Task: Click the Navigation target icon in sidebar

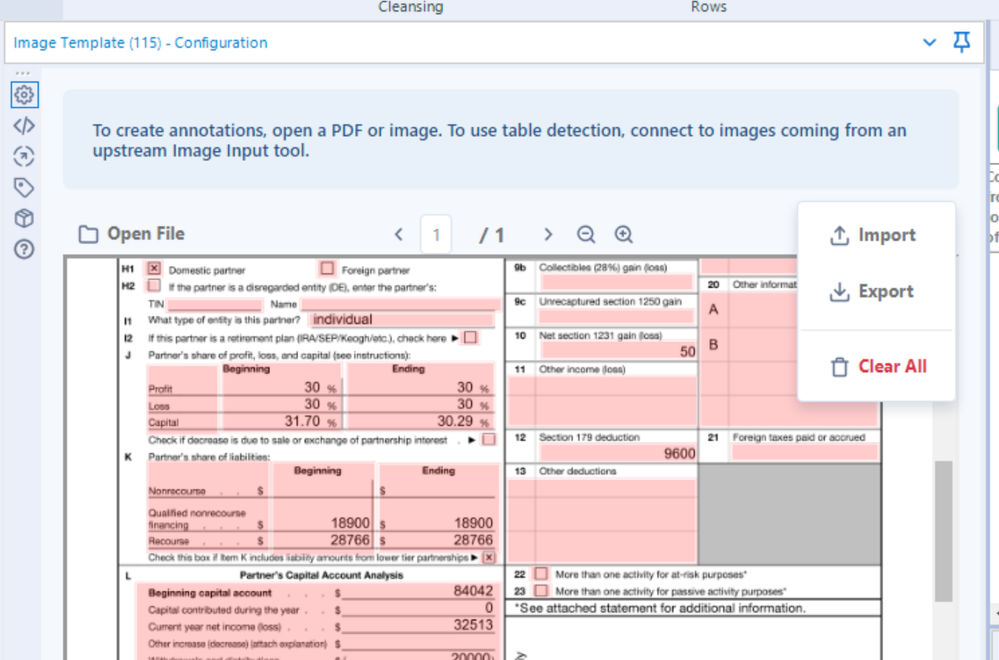Action: tap(24, 157)
